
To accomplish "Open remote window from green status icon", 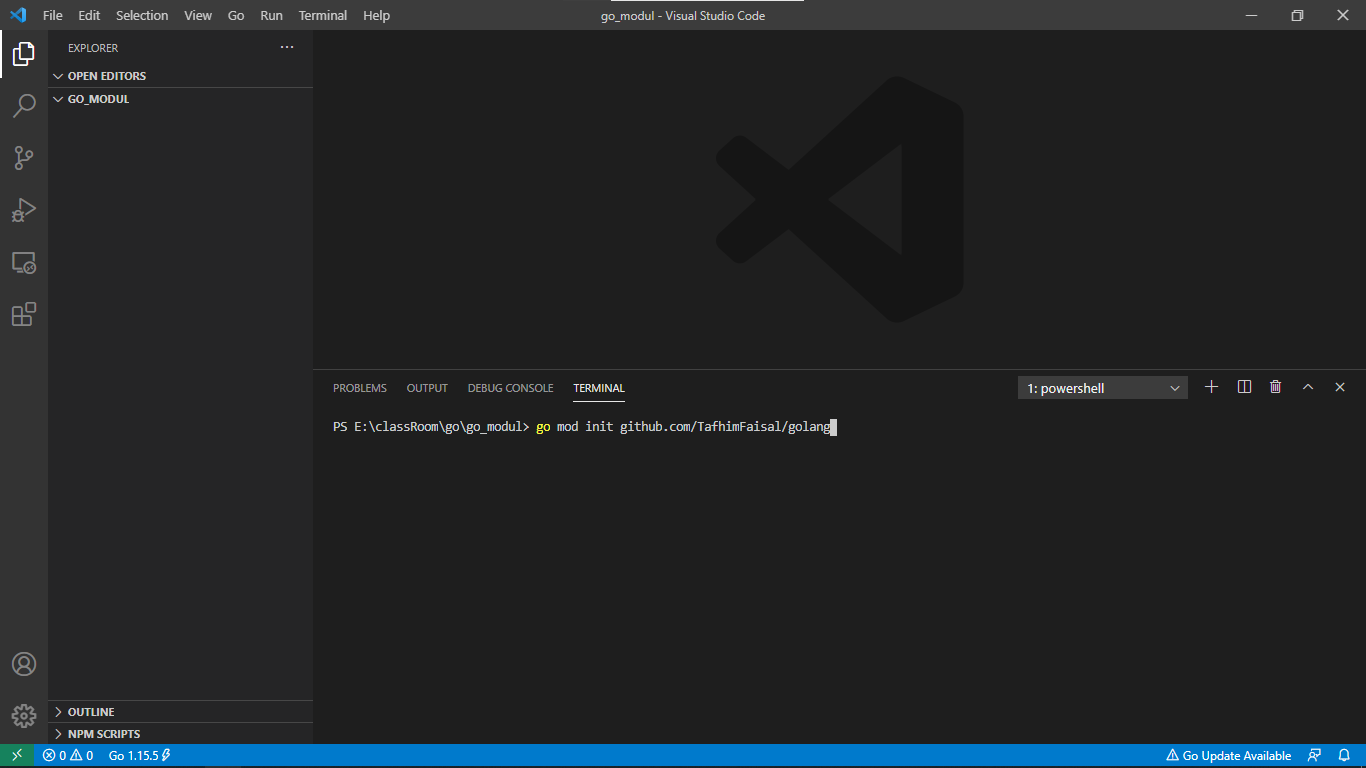I will 17,756.
